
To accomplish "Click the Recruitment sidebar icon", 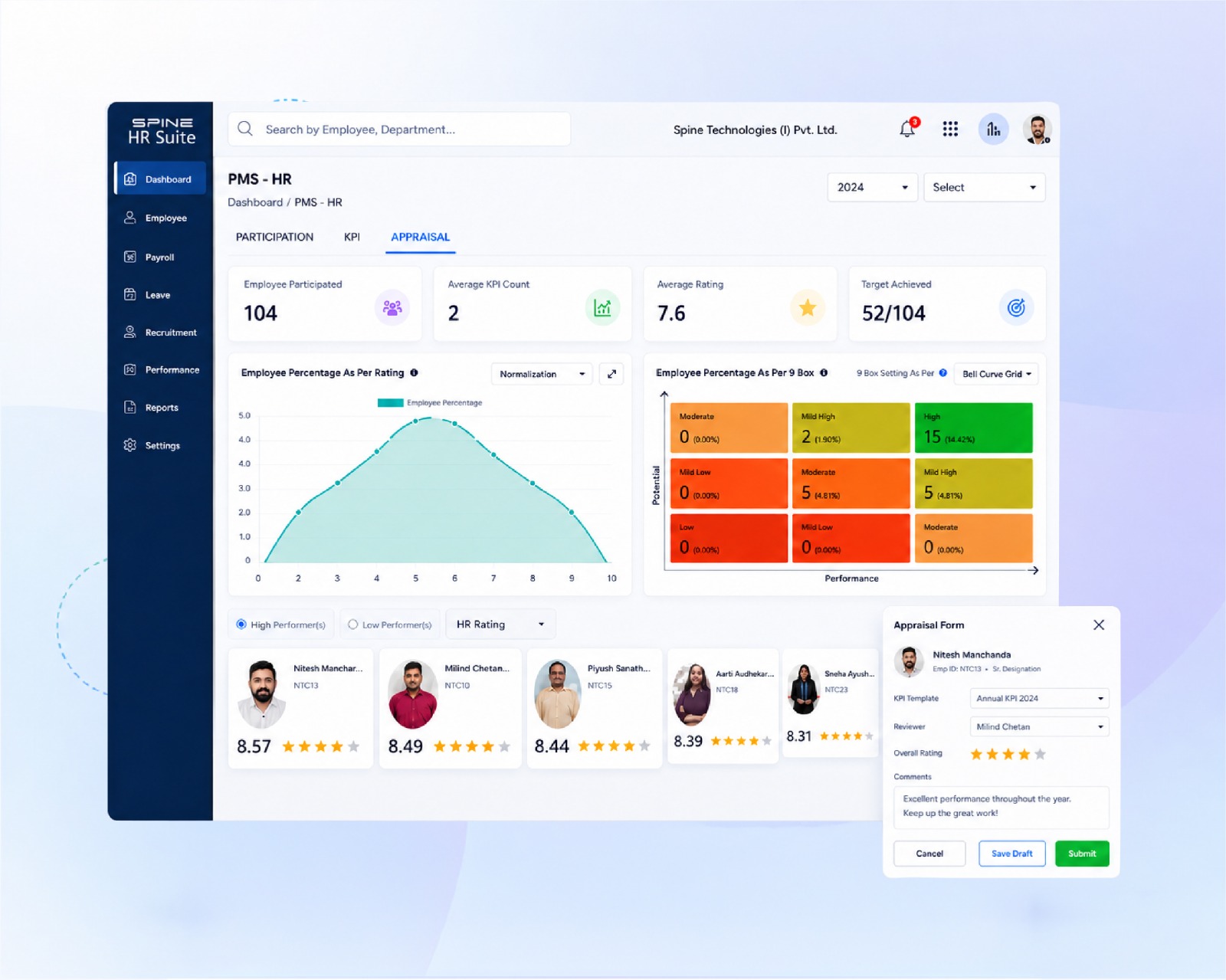I will (x=130, y=332).
